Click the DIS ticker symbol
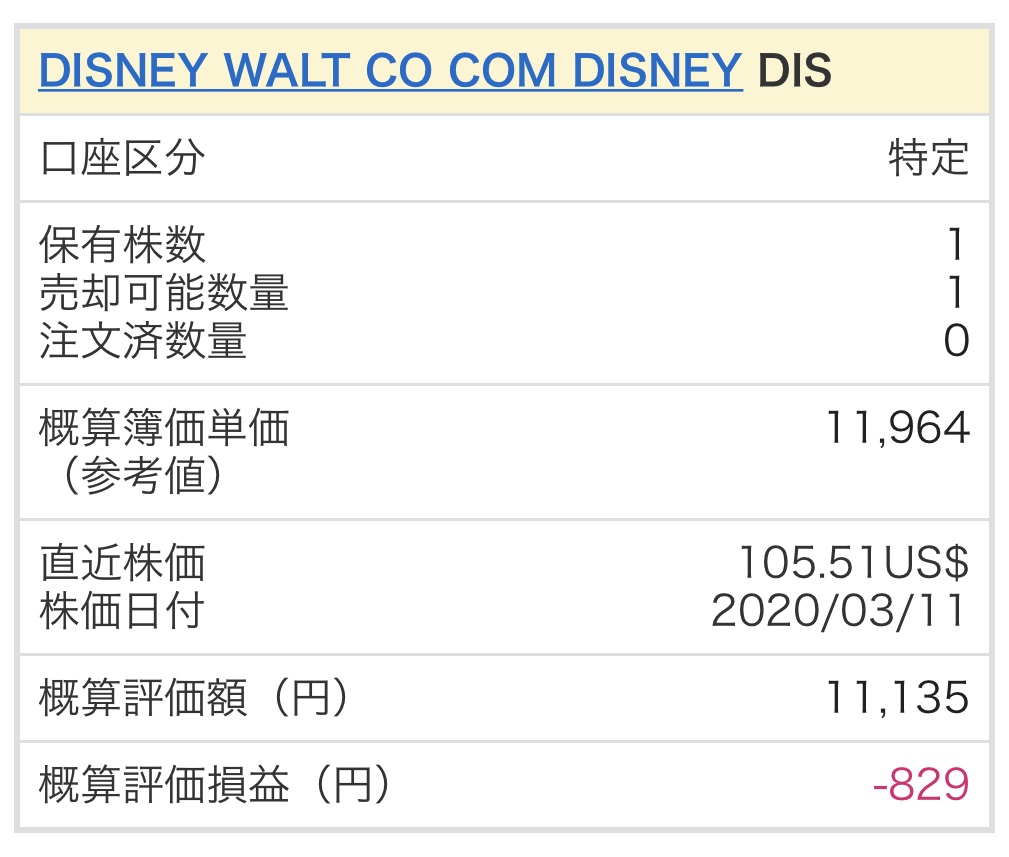This screenshot has width=1009, height=857. (x=795, y=70)
